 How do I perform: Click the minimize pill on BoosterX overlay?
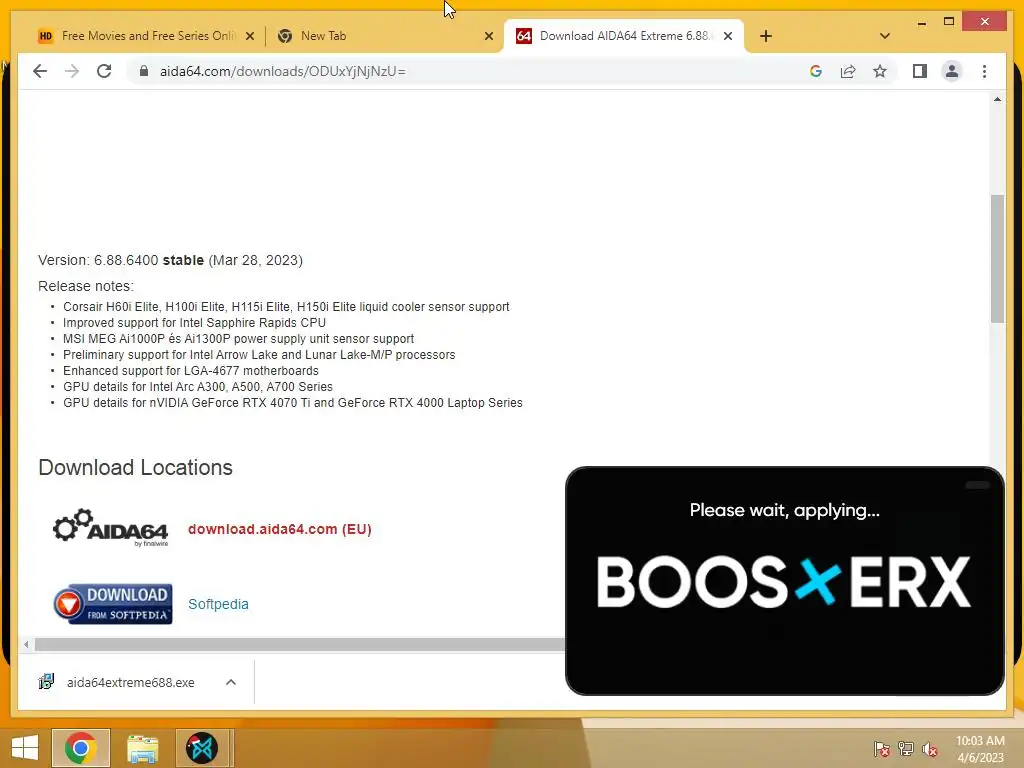pyautogui.click(x=978, y=485)
